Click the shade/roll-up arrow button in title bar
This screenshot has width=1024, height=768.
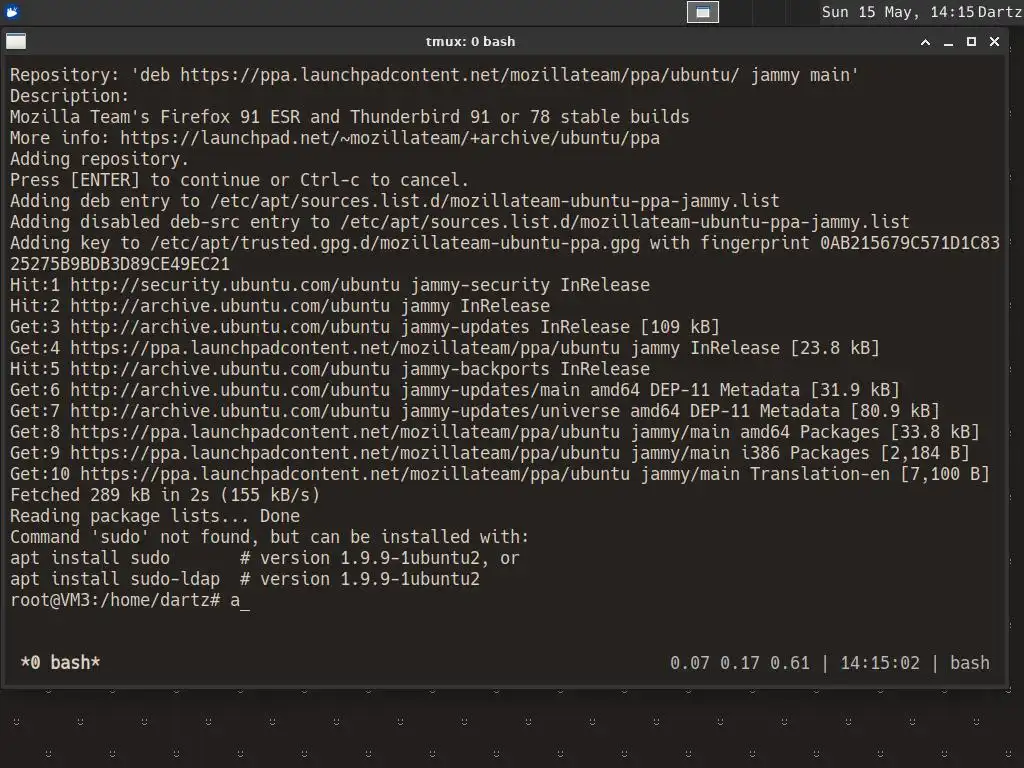(x=925, y=42)
